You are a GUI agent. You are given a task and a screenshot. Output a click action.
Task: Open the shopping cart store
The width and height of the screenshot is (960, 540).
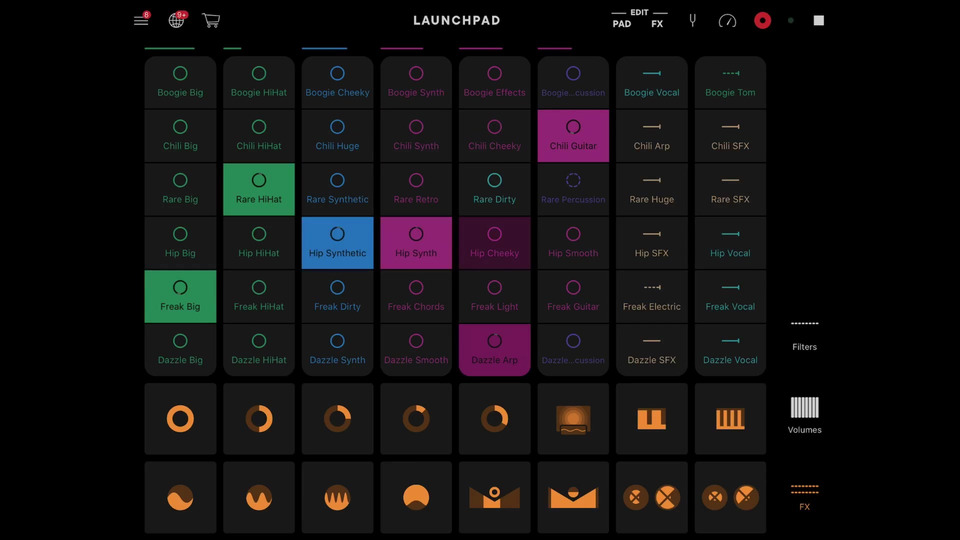click(x=211, y=20)
